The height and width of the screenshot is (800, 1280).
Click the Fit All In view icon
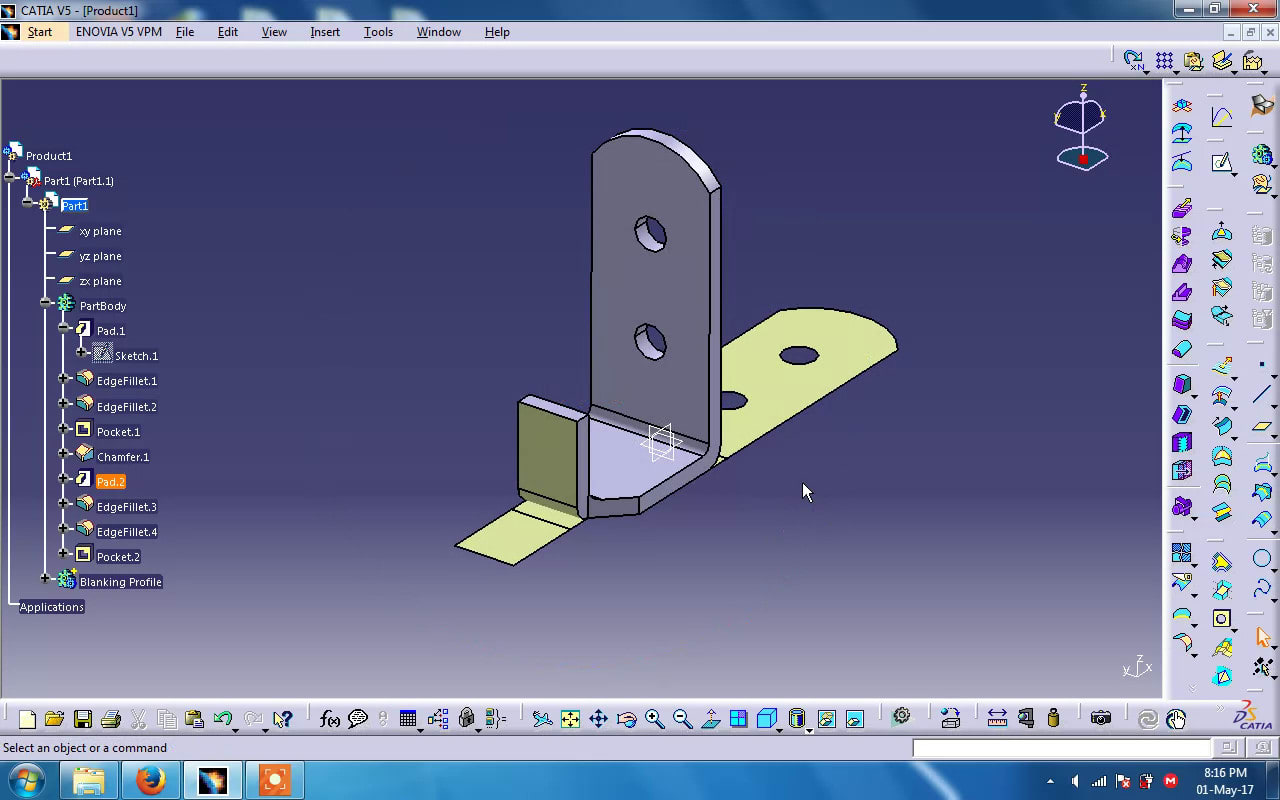[570, 718]
